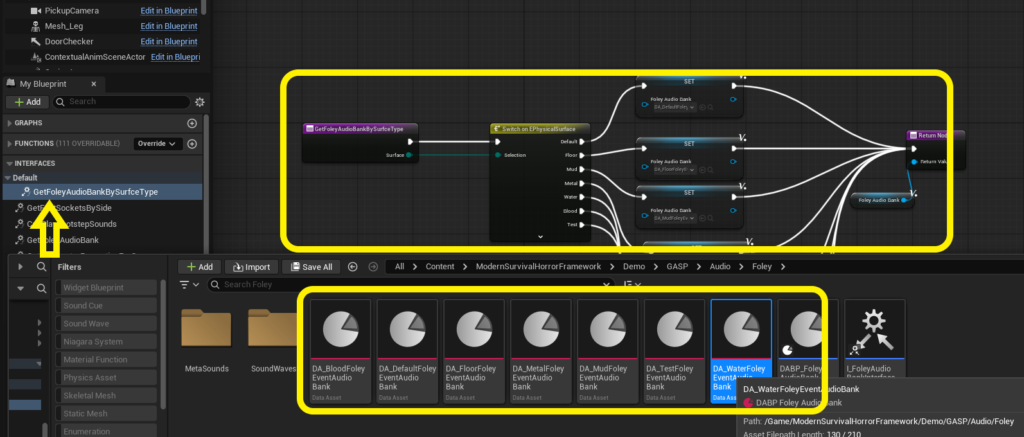Close the My Blueprint tab
Screen dimensions: 1024x437
[x=93, y=84]
